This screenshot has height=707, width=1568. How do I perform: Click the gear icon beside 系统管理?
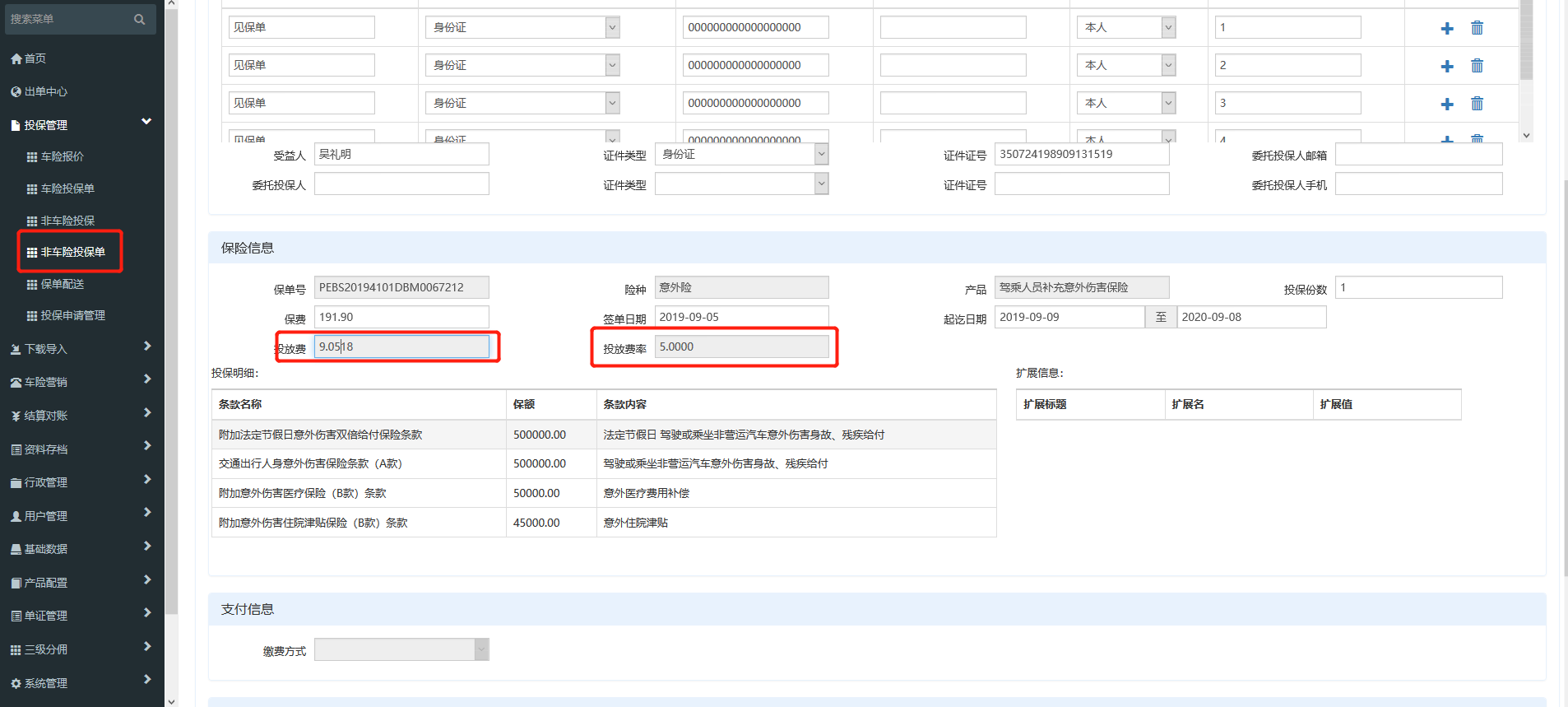click(16, 683)
